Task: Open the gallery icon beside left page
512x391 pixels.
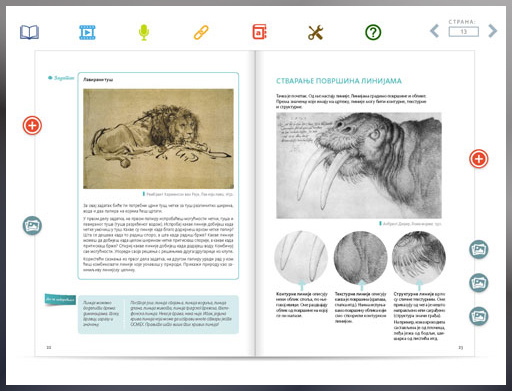Action: (32, 226)
